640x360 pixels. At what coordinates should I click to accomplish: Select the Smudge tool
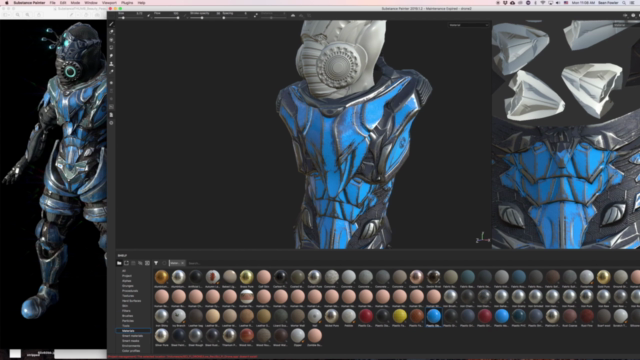click(x=111, y=56)
